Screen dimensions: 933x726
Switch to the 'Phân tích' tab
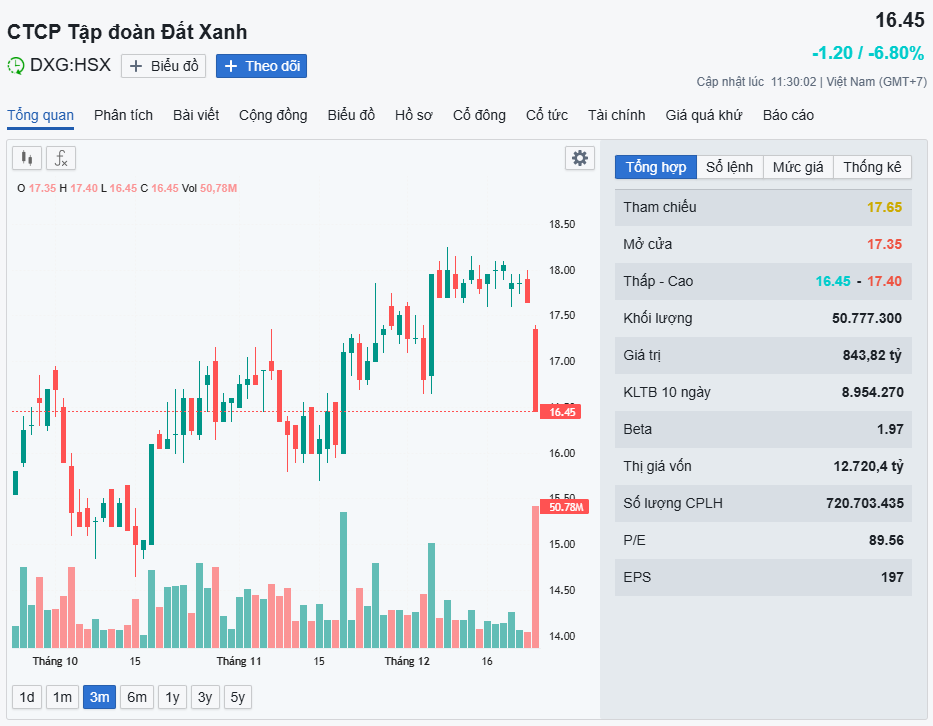coord(123,115)
